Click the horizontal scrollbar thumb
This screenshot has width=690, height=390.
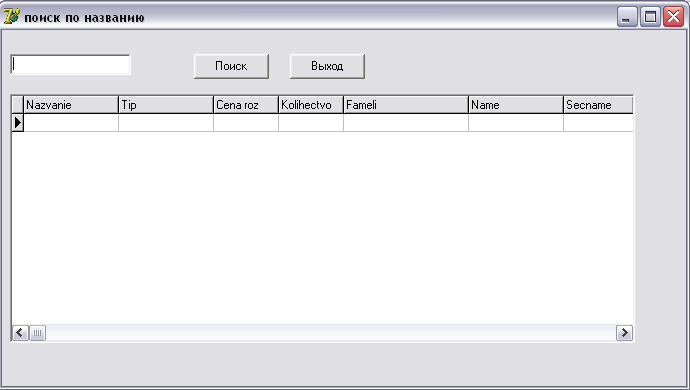pos(37,333)
